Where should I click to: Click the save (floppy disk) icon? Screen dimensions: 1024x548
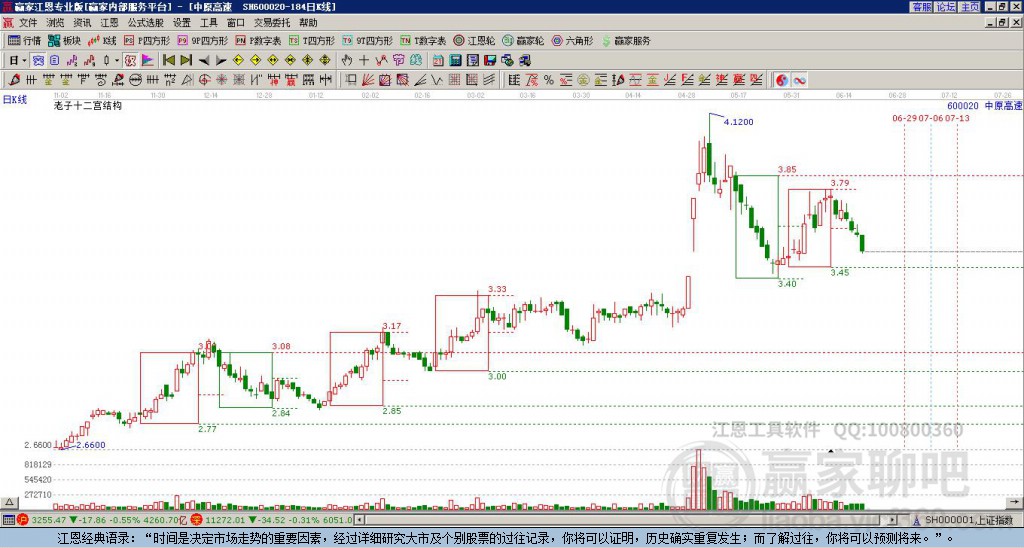pyautogui.click(x=490, y=61)
